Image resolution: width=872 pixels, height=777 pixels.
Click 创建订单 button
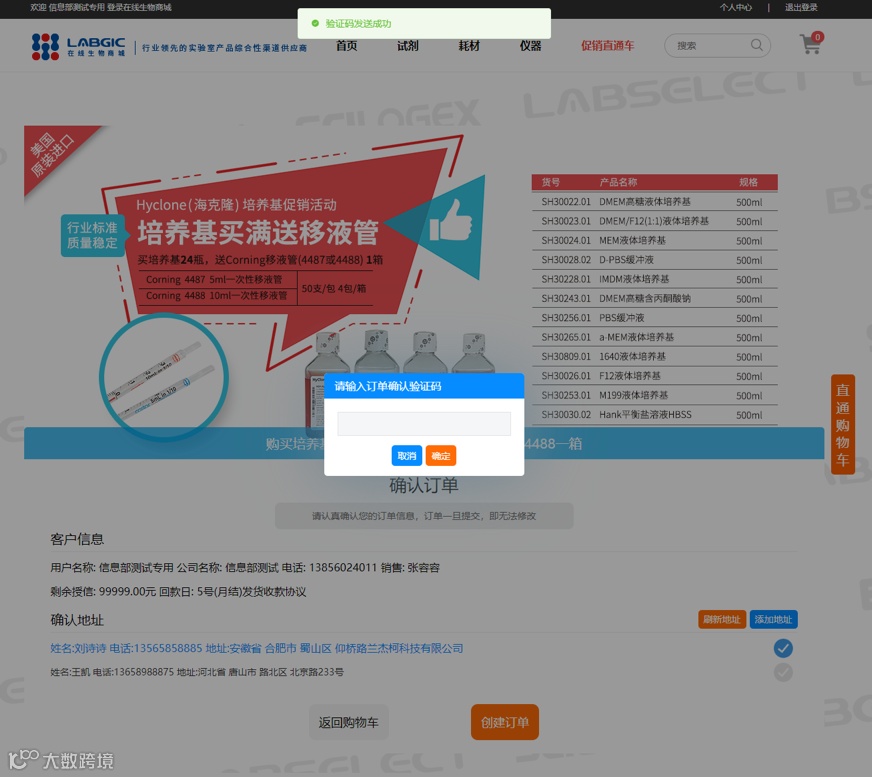(x=505, y=722)
